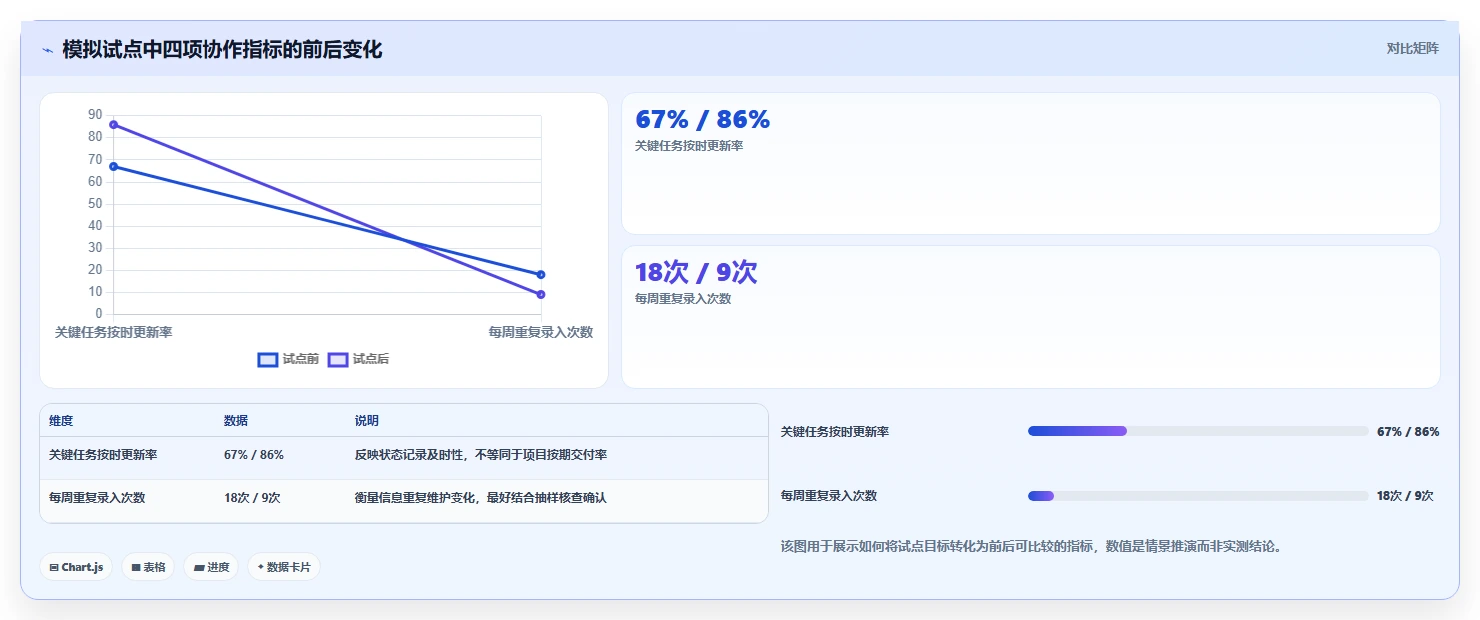Click the 进度 tag chip

pyautogui.click(x=211, y=567)
